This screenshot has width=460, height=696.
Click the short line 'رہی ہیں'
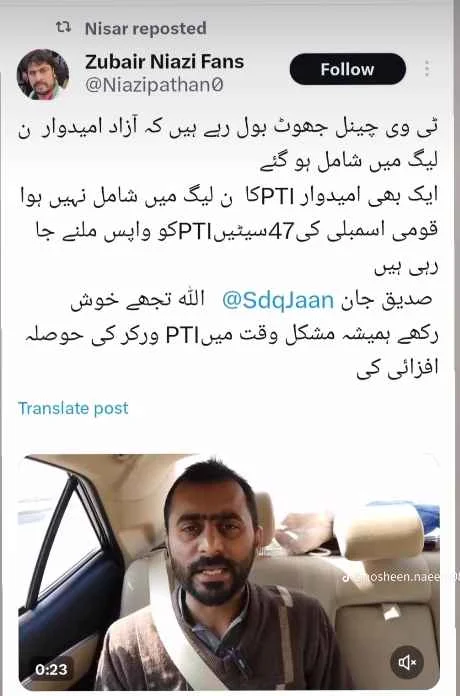pyautogui.click(x=406, y=268)
